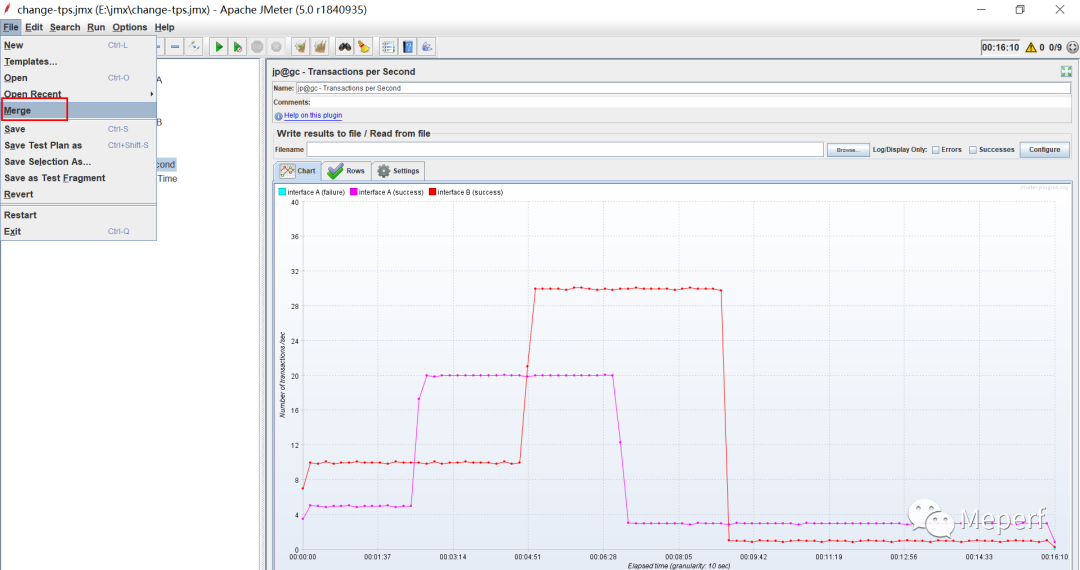Viewport: 1080px width, 570px height.
Task: Click the red interface B (success) legend swatch
Action: tap(433, 192)
